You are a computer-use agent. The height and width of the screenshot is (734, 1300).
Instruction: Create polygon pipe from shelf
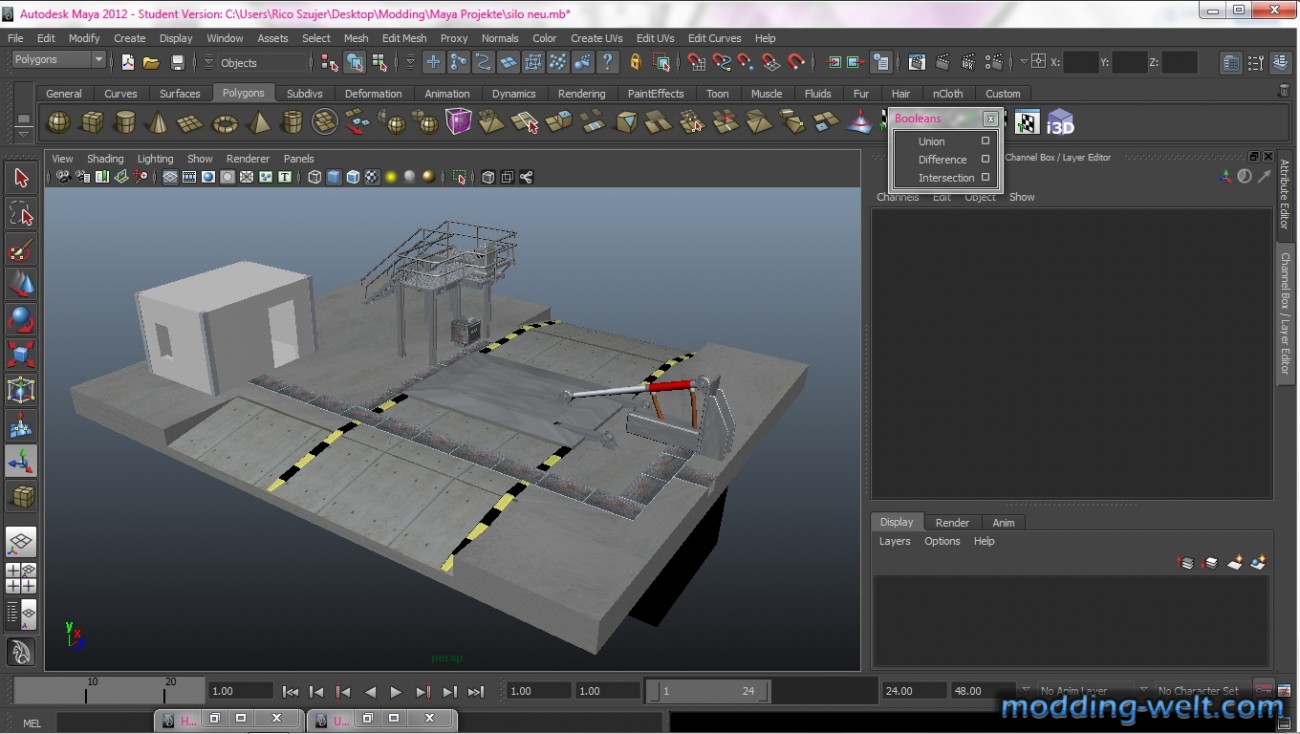tap(292, 123)
